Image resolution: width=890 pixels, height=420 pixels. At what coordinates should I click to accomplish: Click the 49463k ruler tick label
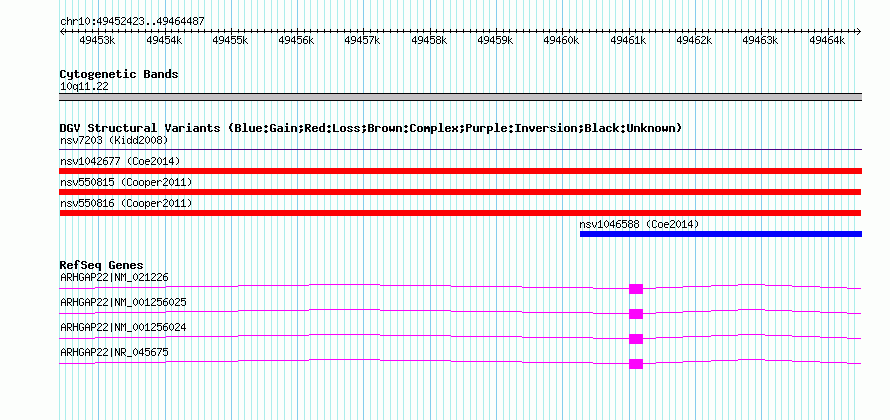761,40
